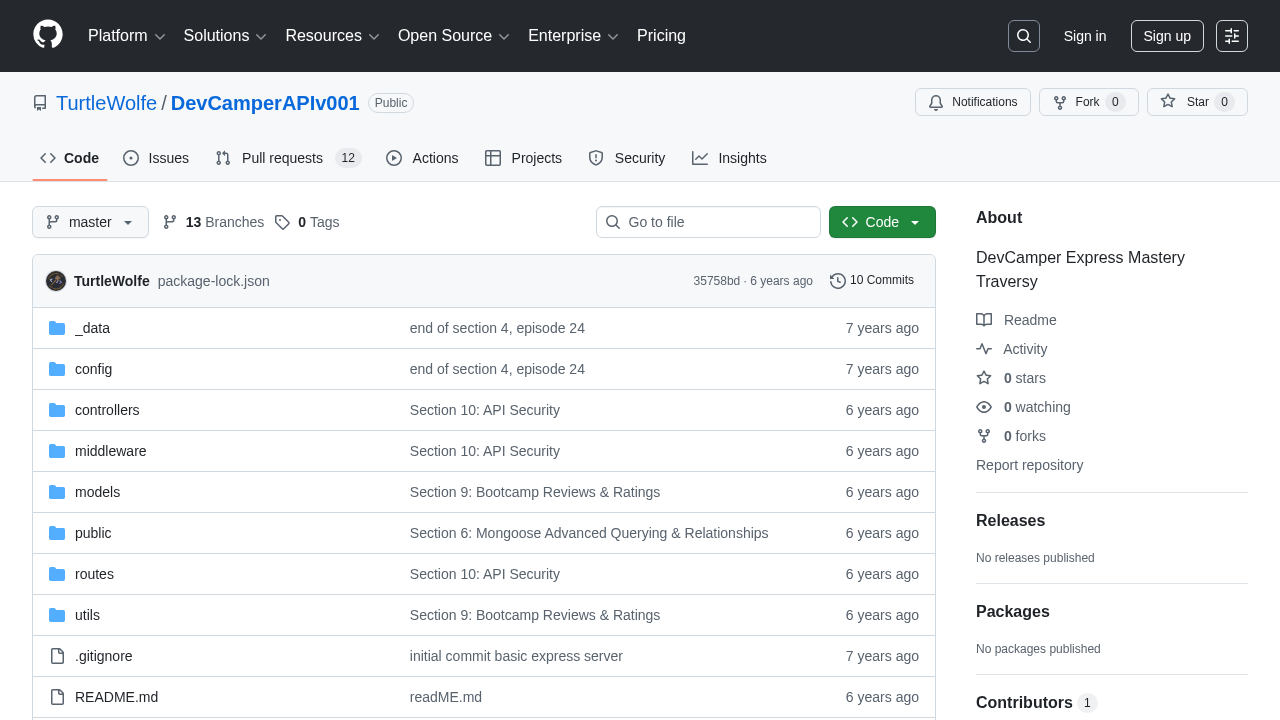
Task: Click the GitHub octocat home logo
Action: (x=47, y=36)
